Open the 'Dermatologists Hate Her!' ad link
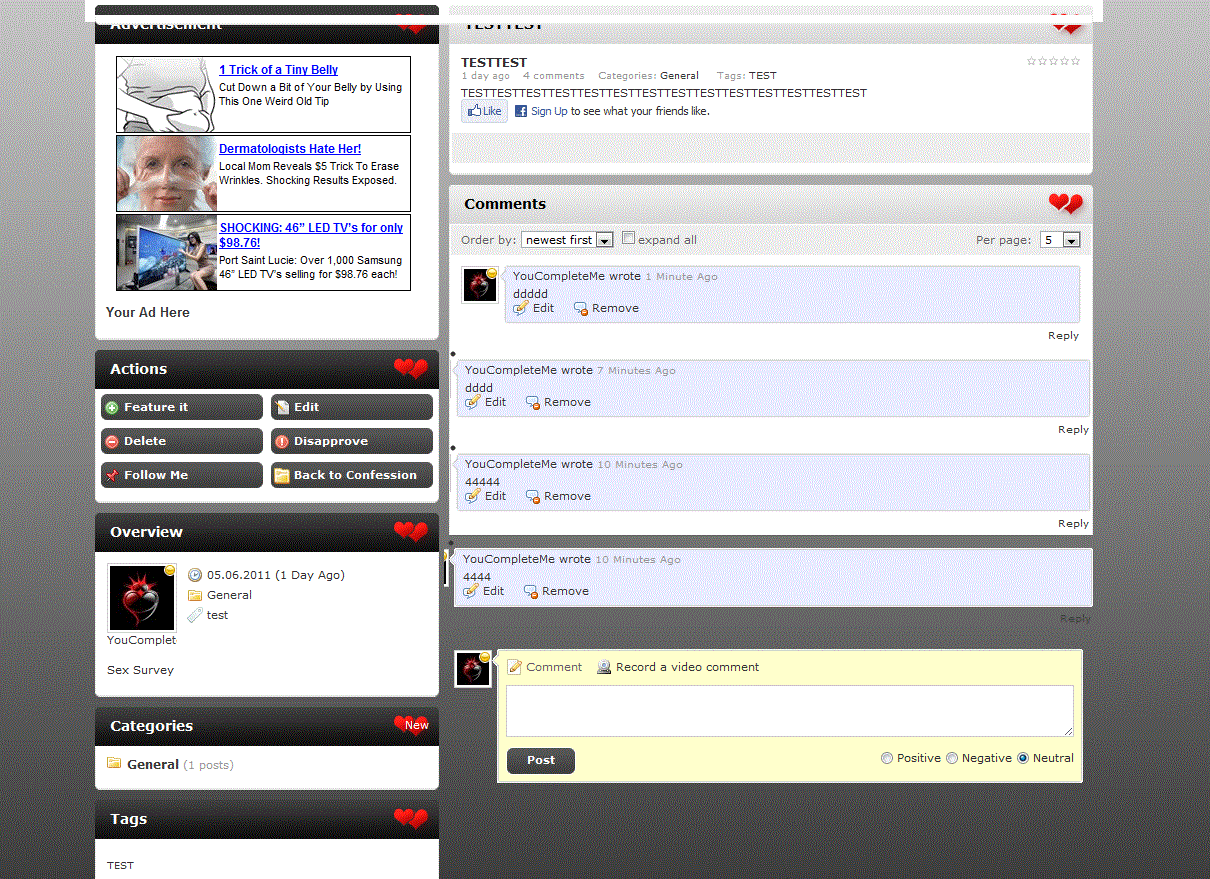Screen dimensions: 1210x879 pyautogui.click(x=290, y=149)
